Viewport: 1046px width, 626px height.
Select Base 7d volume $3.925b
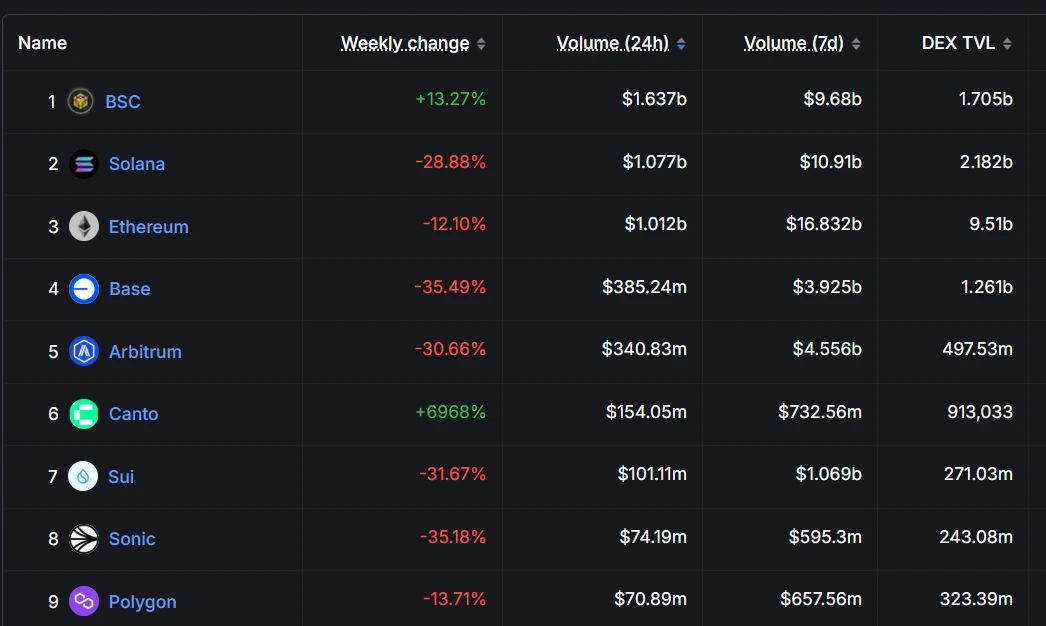point(827,286)
